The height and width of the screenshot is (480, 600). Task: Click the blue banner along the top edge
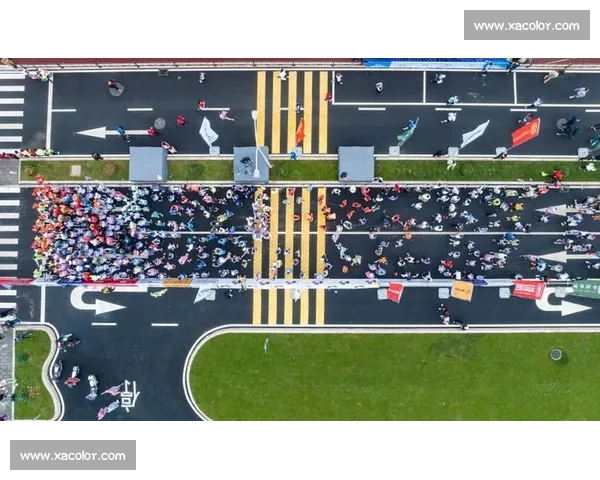(x=437, y=63)
